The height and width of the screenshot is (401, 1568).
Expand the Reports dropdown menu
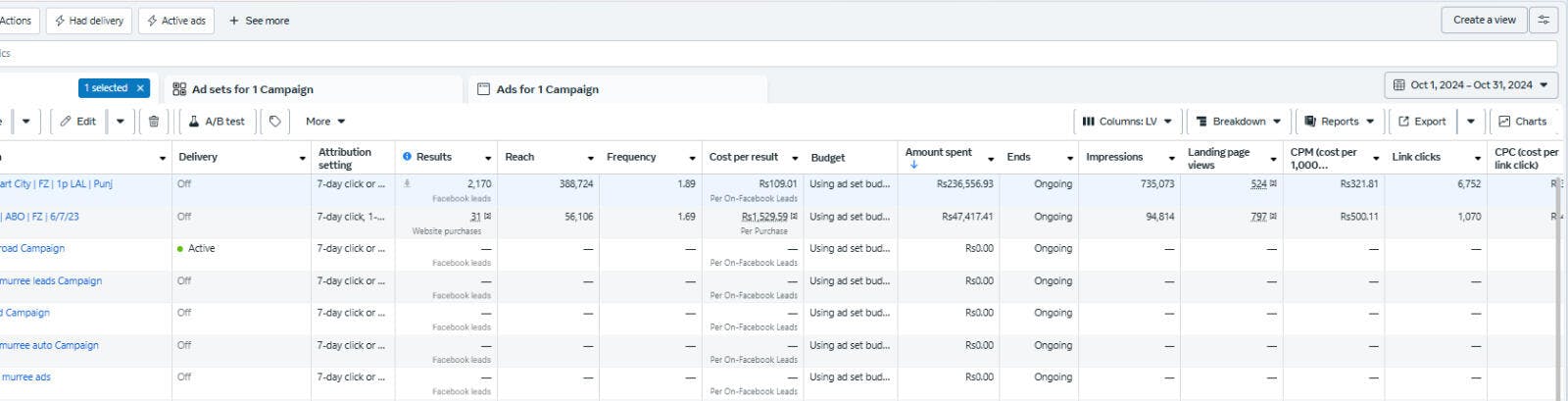coord(1339,122)
